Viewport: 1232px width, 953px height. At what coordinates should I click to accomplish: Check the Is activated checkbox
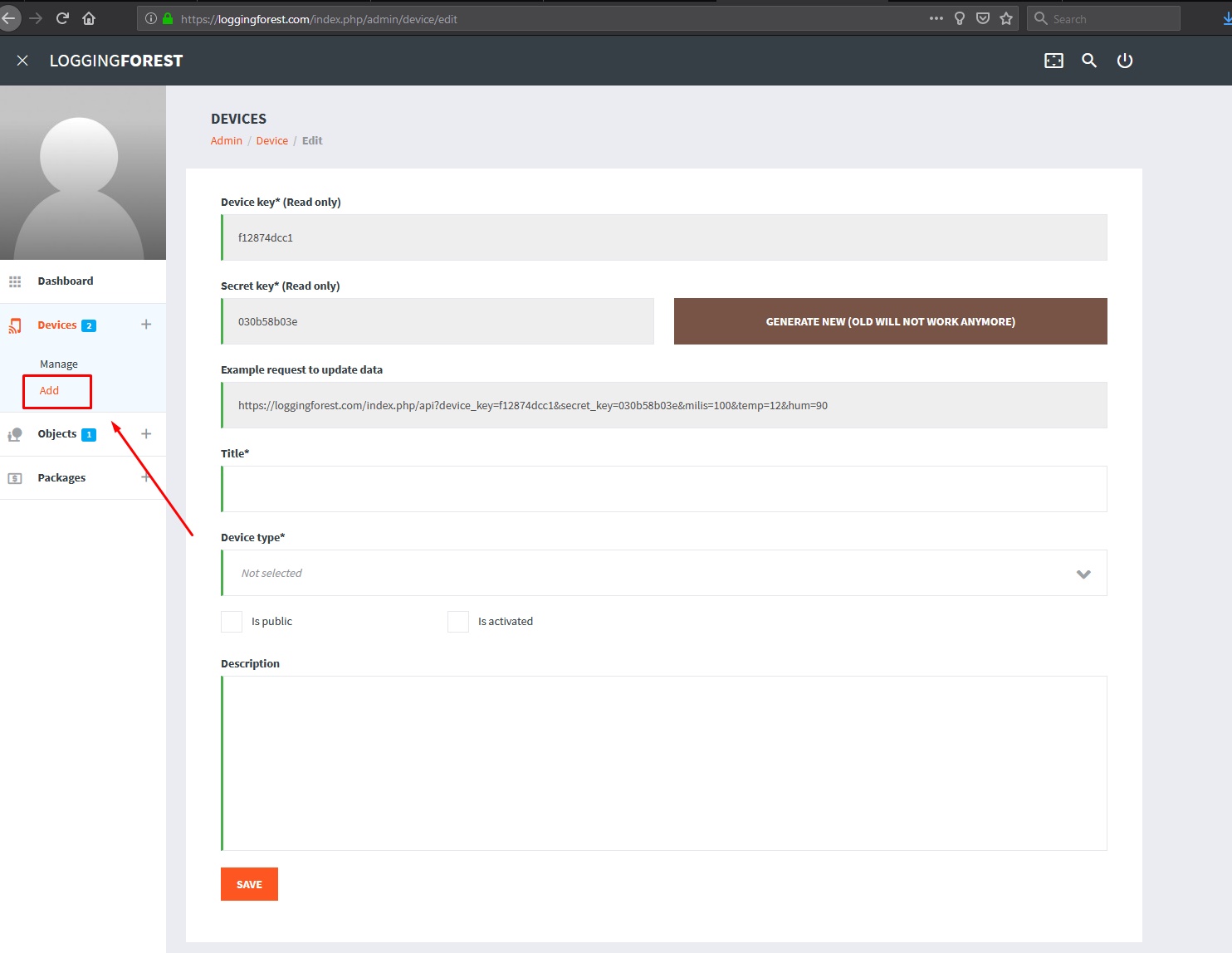458,622
